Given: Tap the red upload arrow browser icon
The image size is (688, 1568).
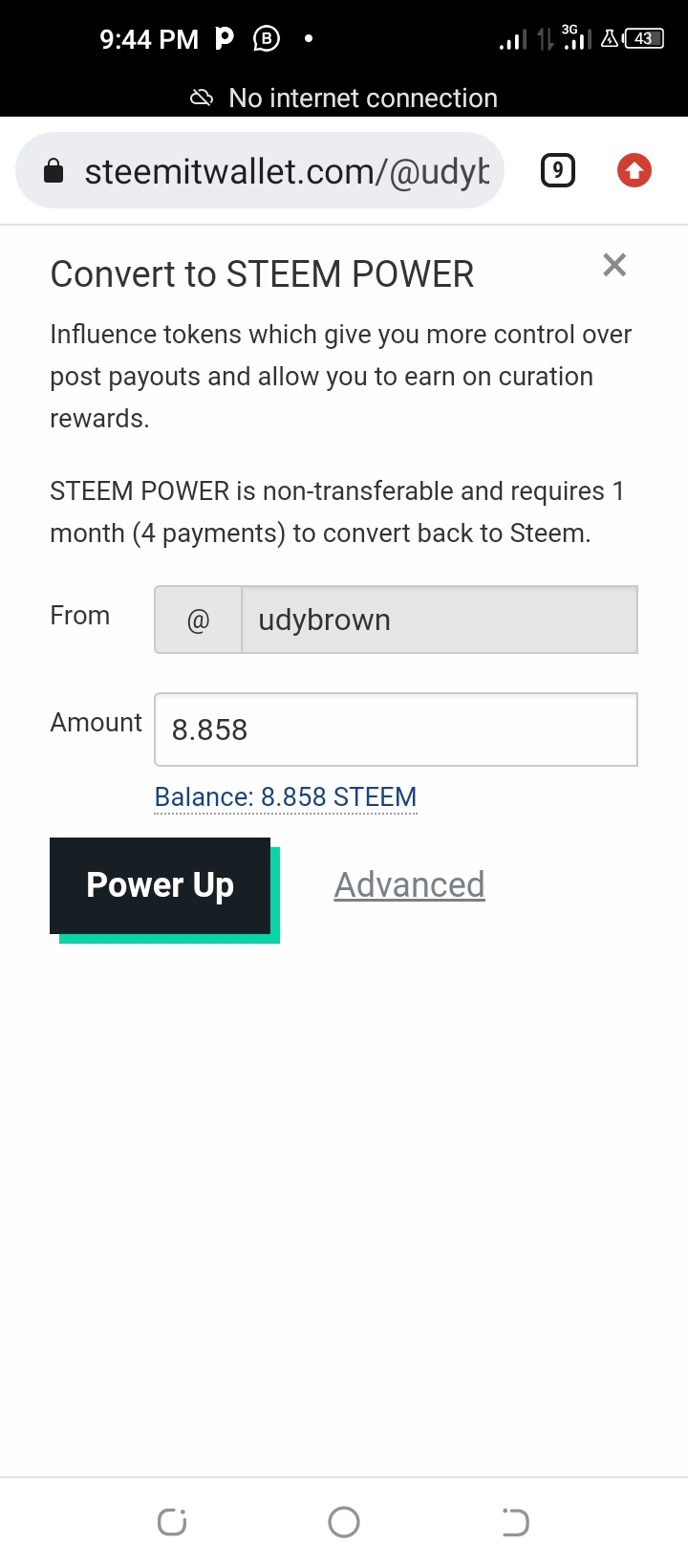Looking at the screenshot, I should [x=634, y=171].
